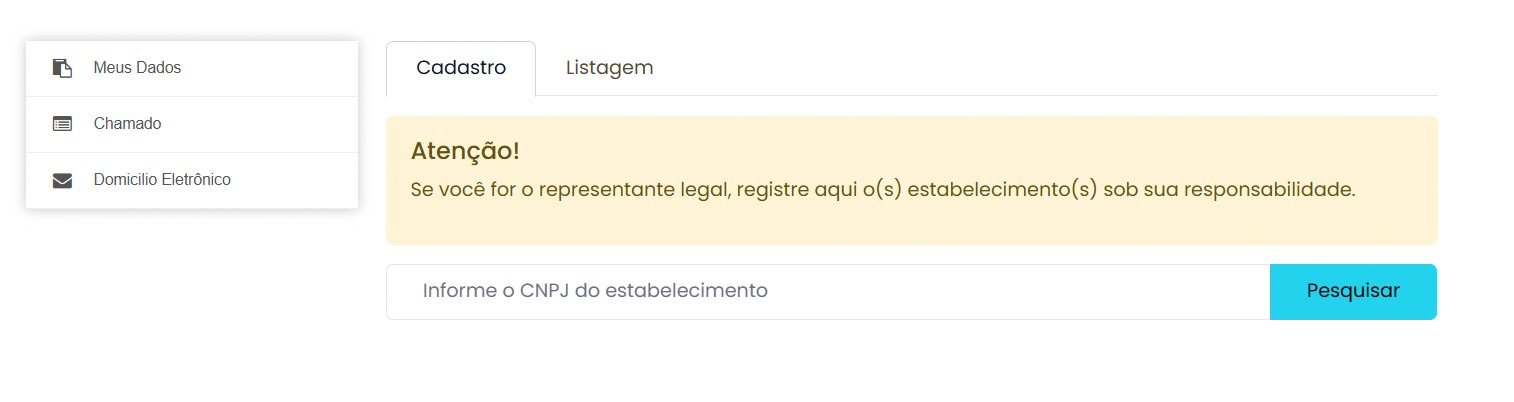The width and height of the screenshot is (1514, 402).
Task: Click empty right end of the CNPJ field
Action: [1200, 292]
